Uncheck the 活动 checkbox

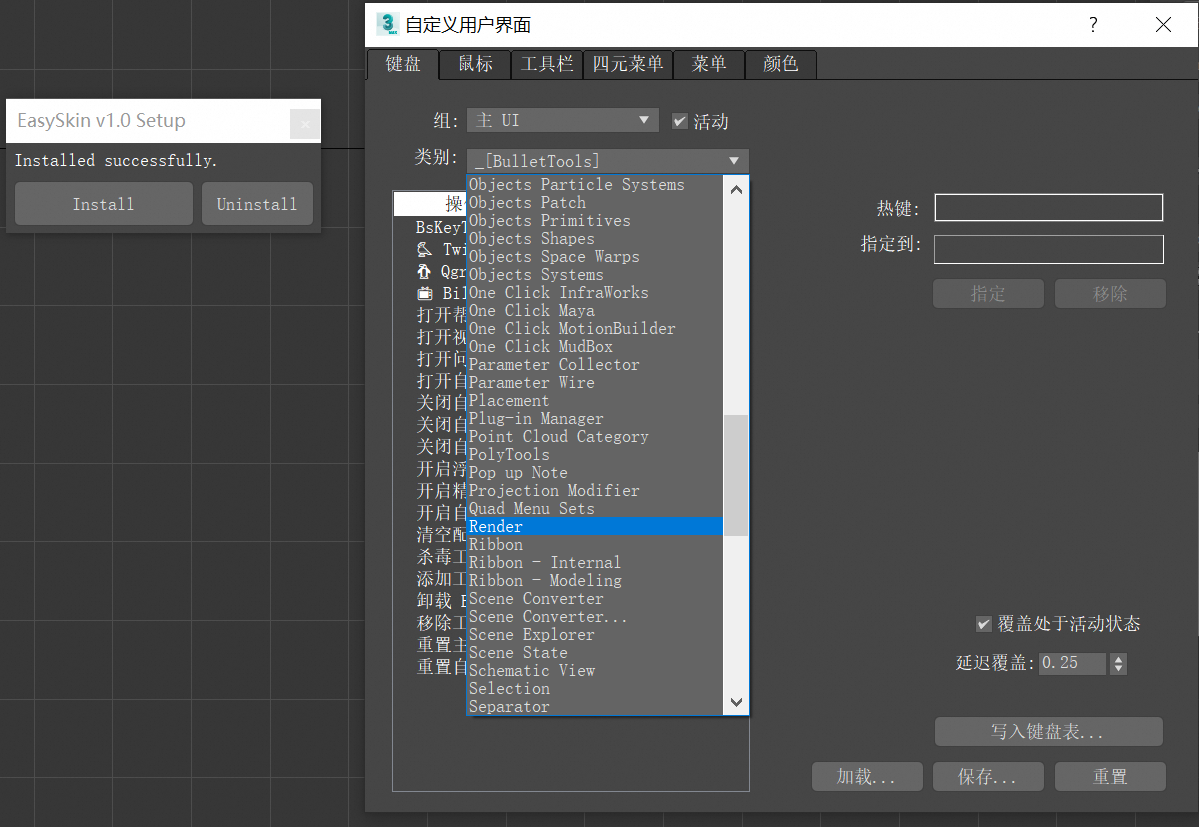click(x=679, y=120)
